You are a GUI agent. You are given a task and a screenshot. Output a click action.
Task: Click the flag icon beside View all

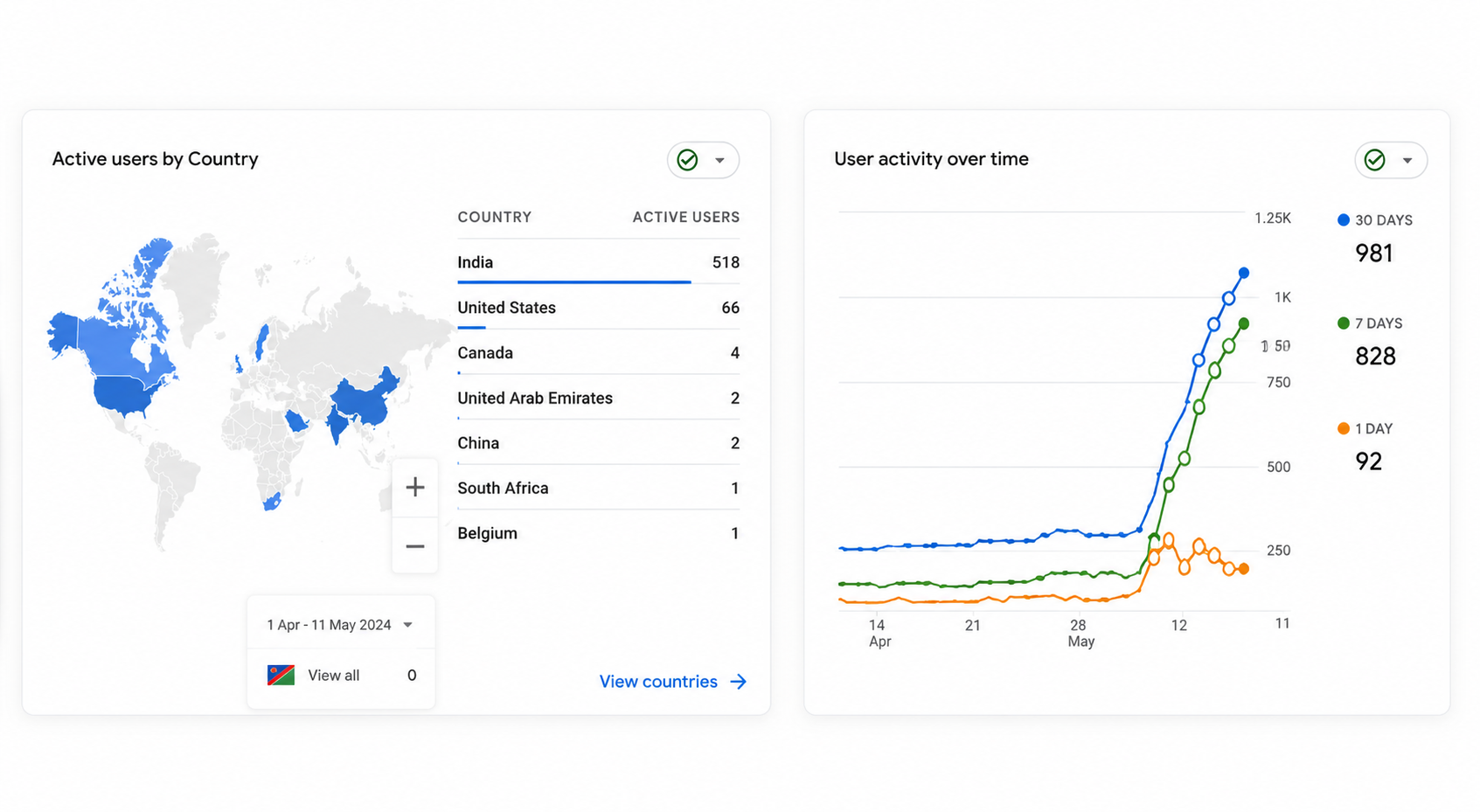pos(281,675)
